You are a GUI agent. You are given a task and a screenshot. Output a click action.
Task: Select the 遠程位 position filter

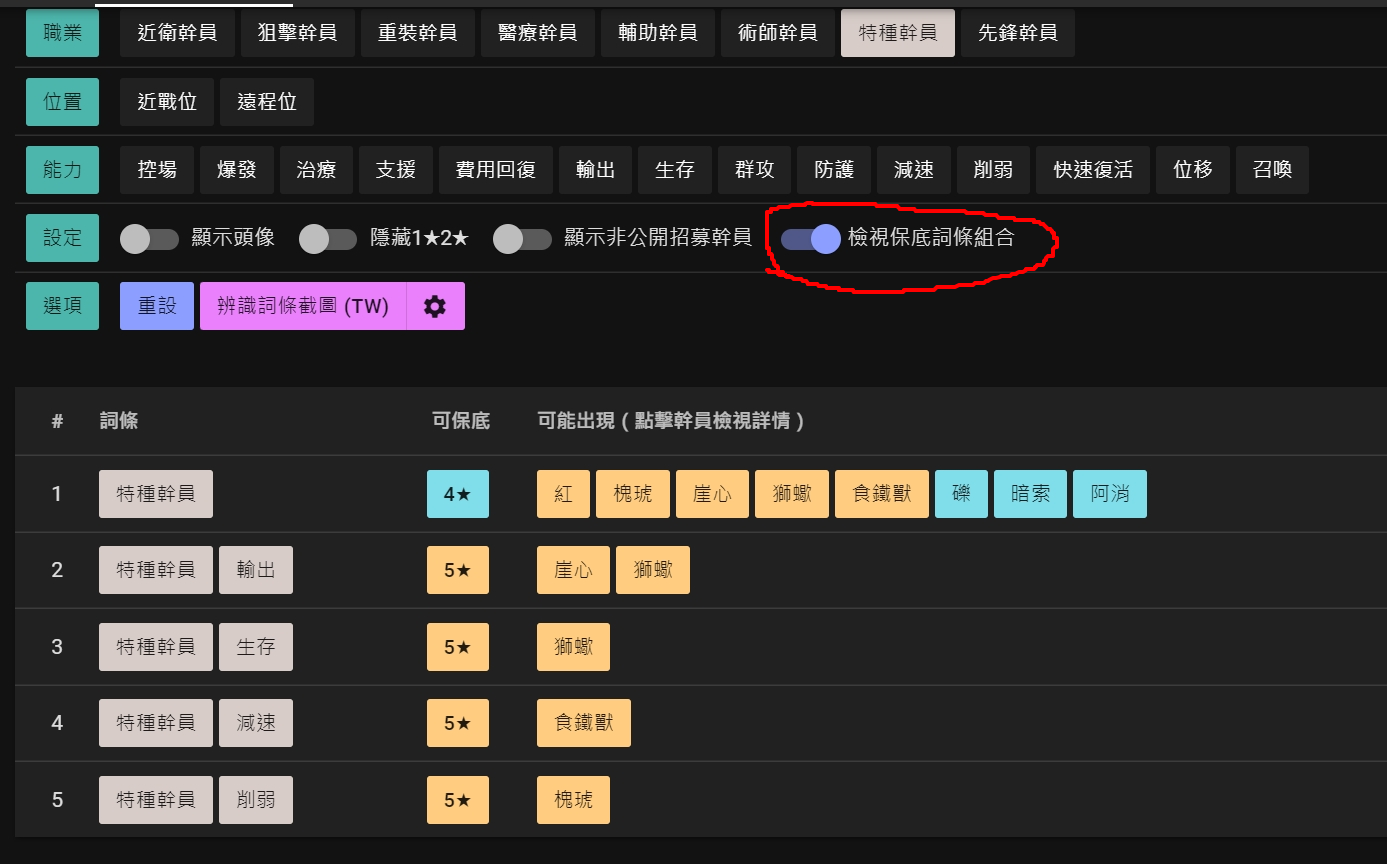click(x=266, y=101)
